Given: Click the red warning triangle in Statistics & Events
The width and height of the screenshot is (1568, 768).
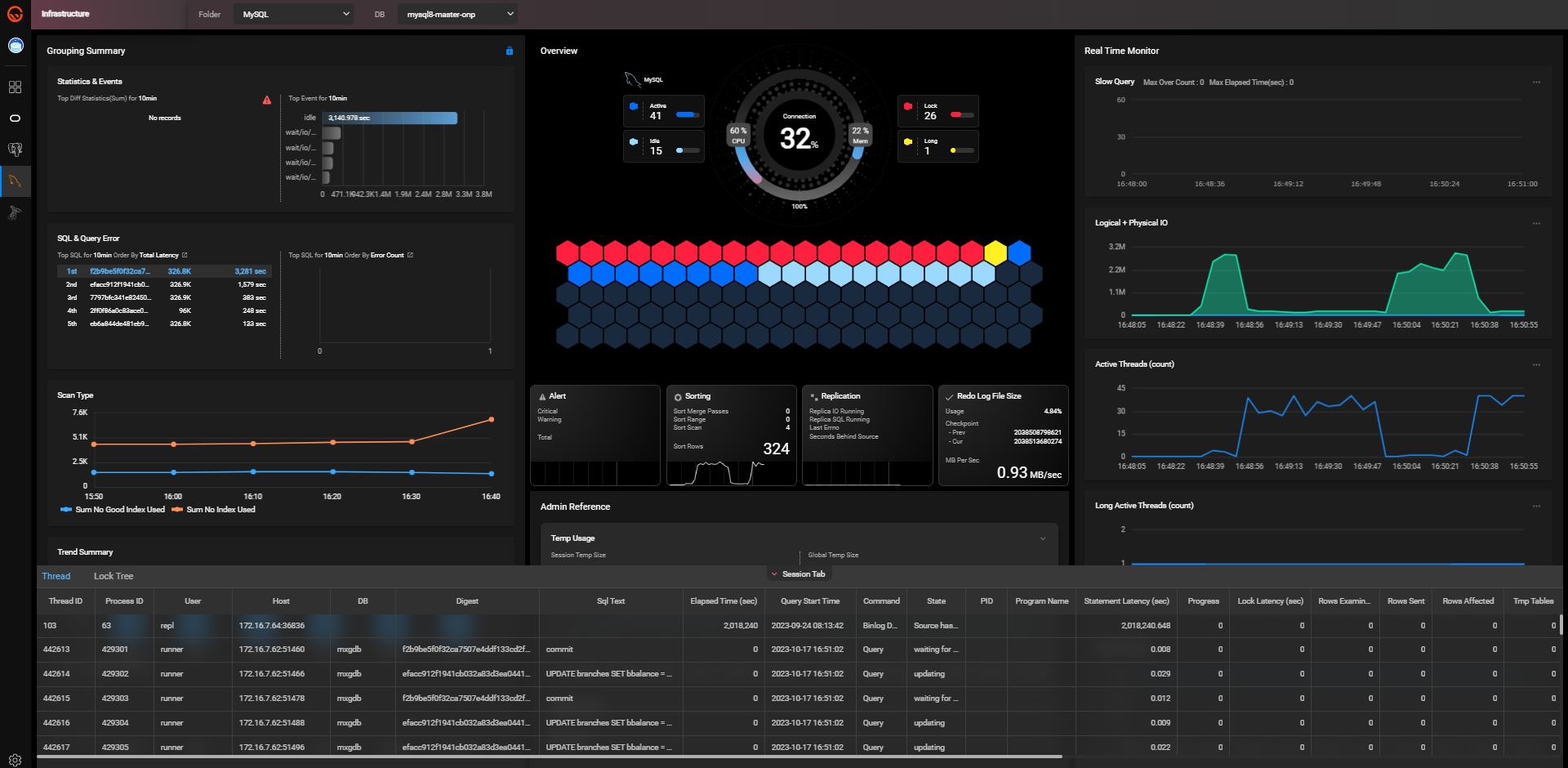Looking at the screenshot, I should pos(267,100).
